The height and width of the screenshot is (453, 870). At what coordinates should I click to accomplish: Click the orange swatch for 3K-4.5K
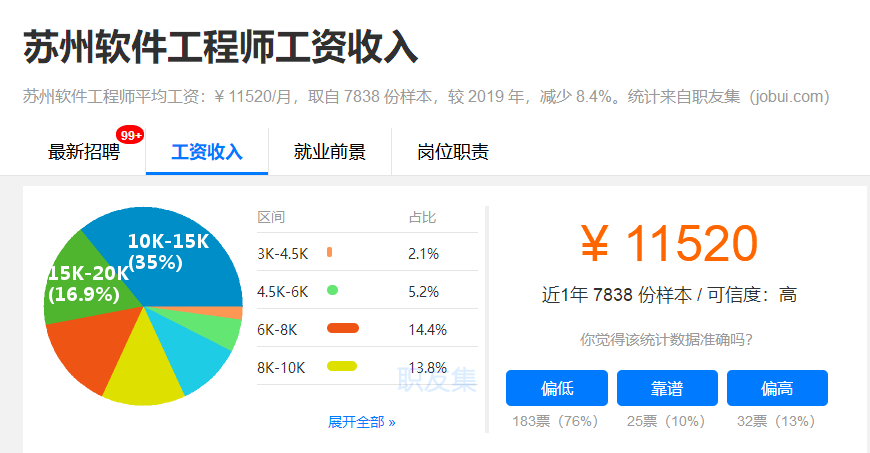click(330, 253)
